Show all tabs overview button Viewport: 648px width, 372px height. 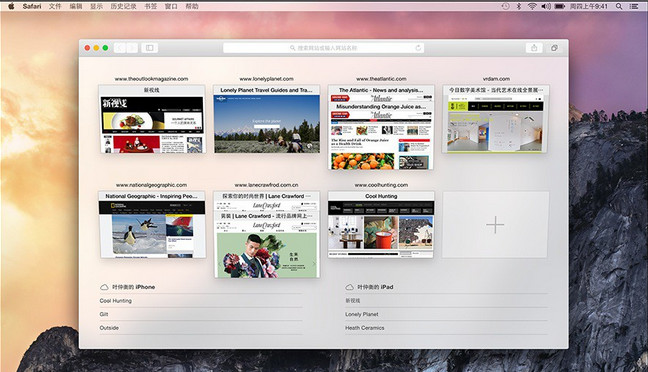tap(555, 48)
